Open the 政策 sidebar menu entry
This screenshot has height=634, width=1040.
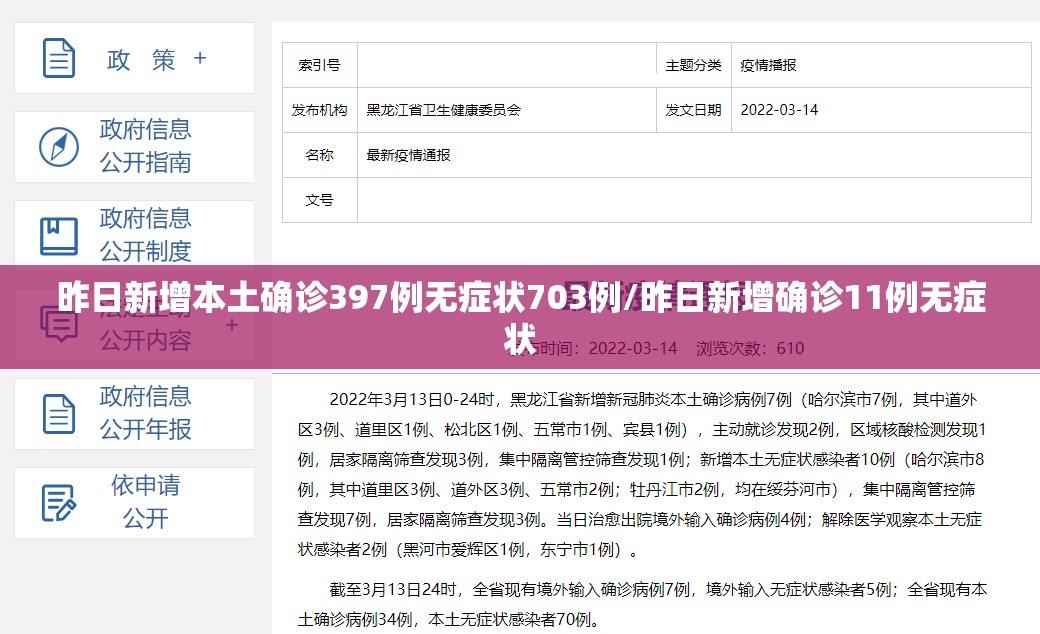(x=134, y=58)
